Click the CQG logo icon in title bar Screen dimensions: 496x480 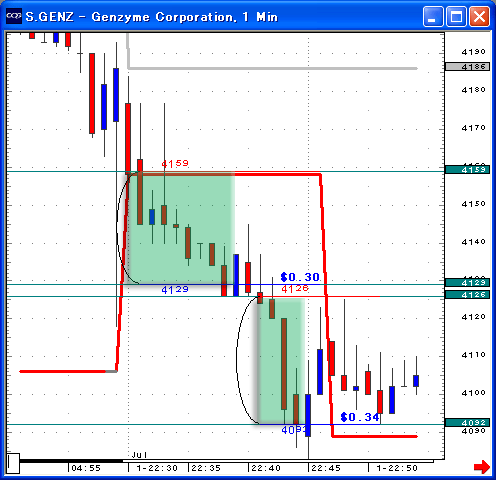(x=14, y=16)
